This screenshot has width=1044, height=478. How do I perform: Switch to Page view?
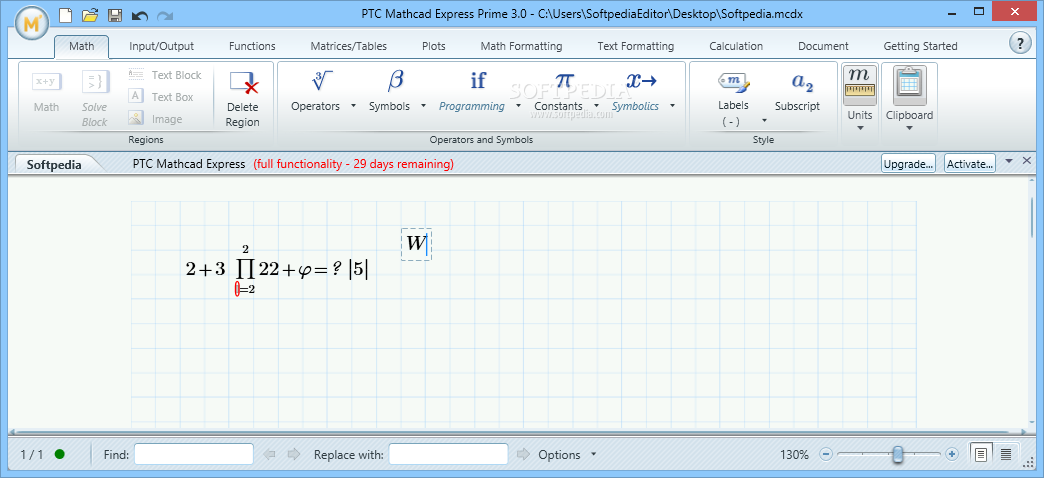[980, 454]
